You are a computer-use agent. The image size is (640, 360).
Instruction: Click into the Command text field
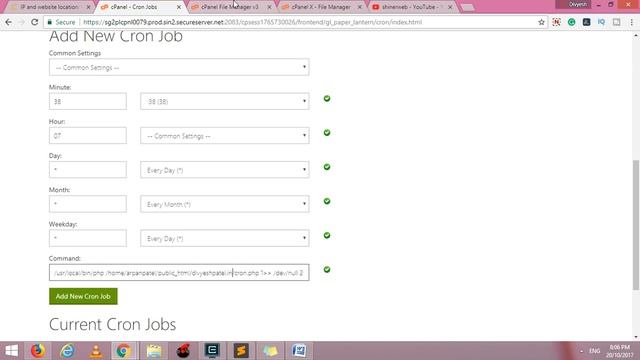[x=179, y=273]
